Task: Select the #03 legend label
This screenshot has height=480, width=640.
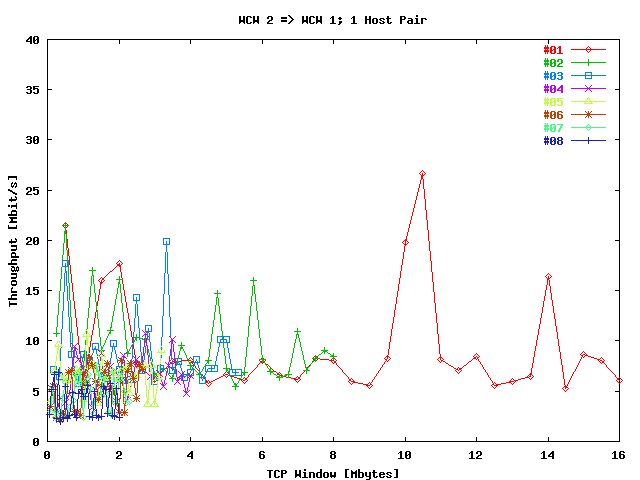Action: pyautogui.click(x=553, y=76)
